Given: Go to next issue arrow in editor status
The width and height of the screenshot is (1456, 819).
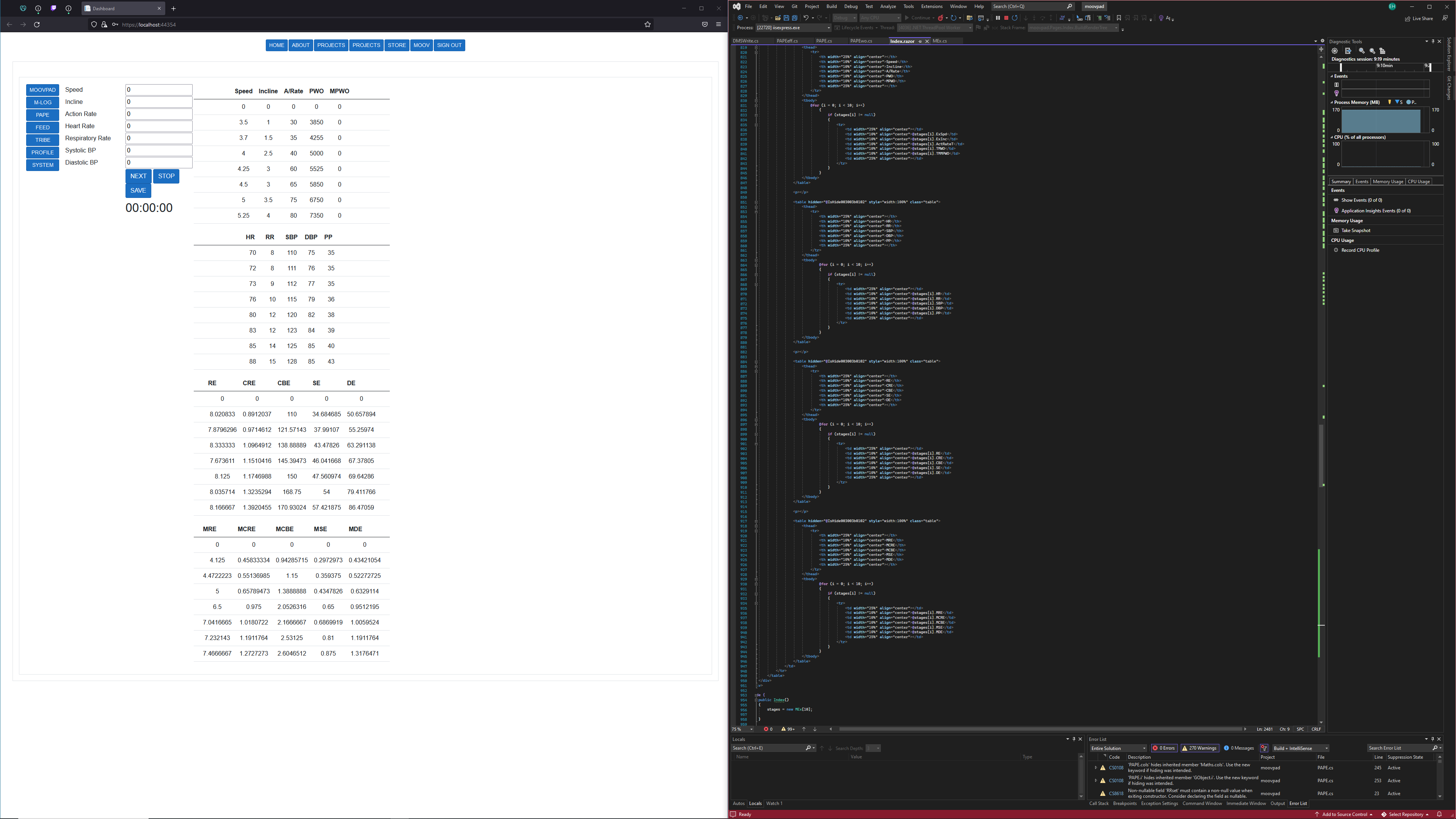Looking at the screenshot, I should point(814,729).
